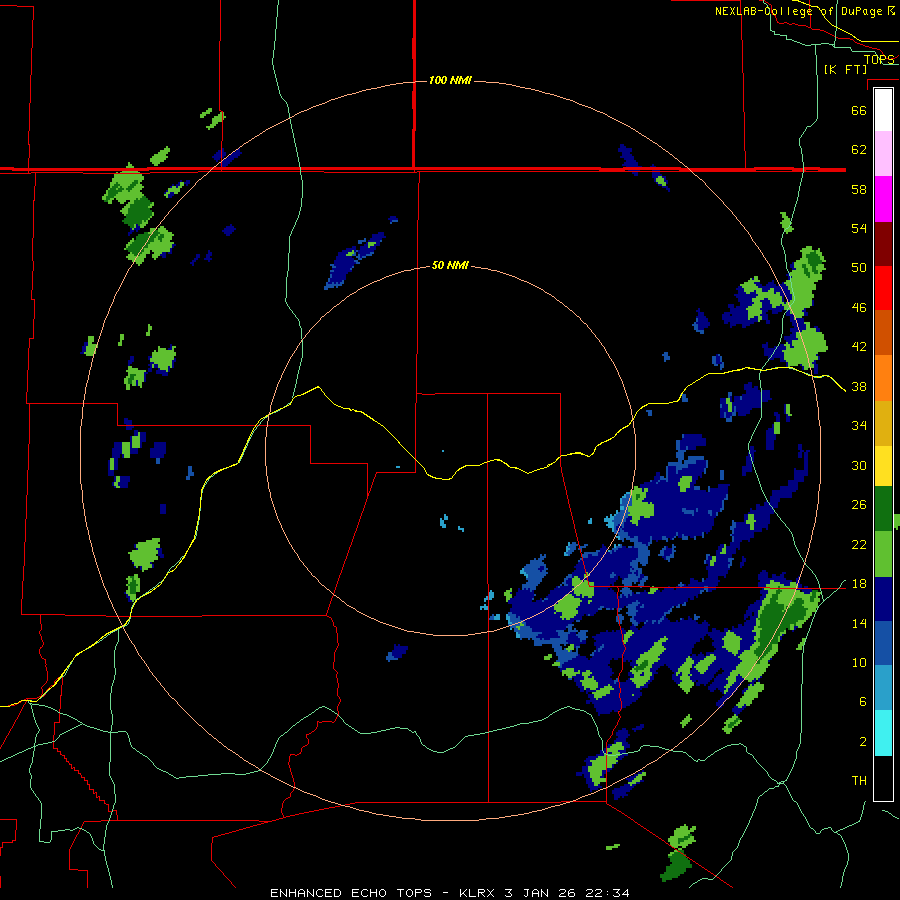Screen dimensions: 900x900
Task: Click the '18' legend value
Action: point(859,584)
